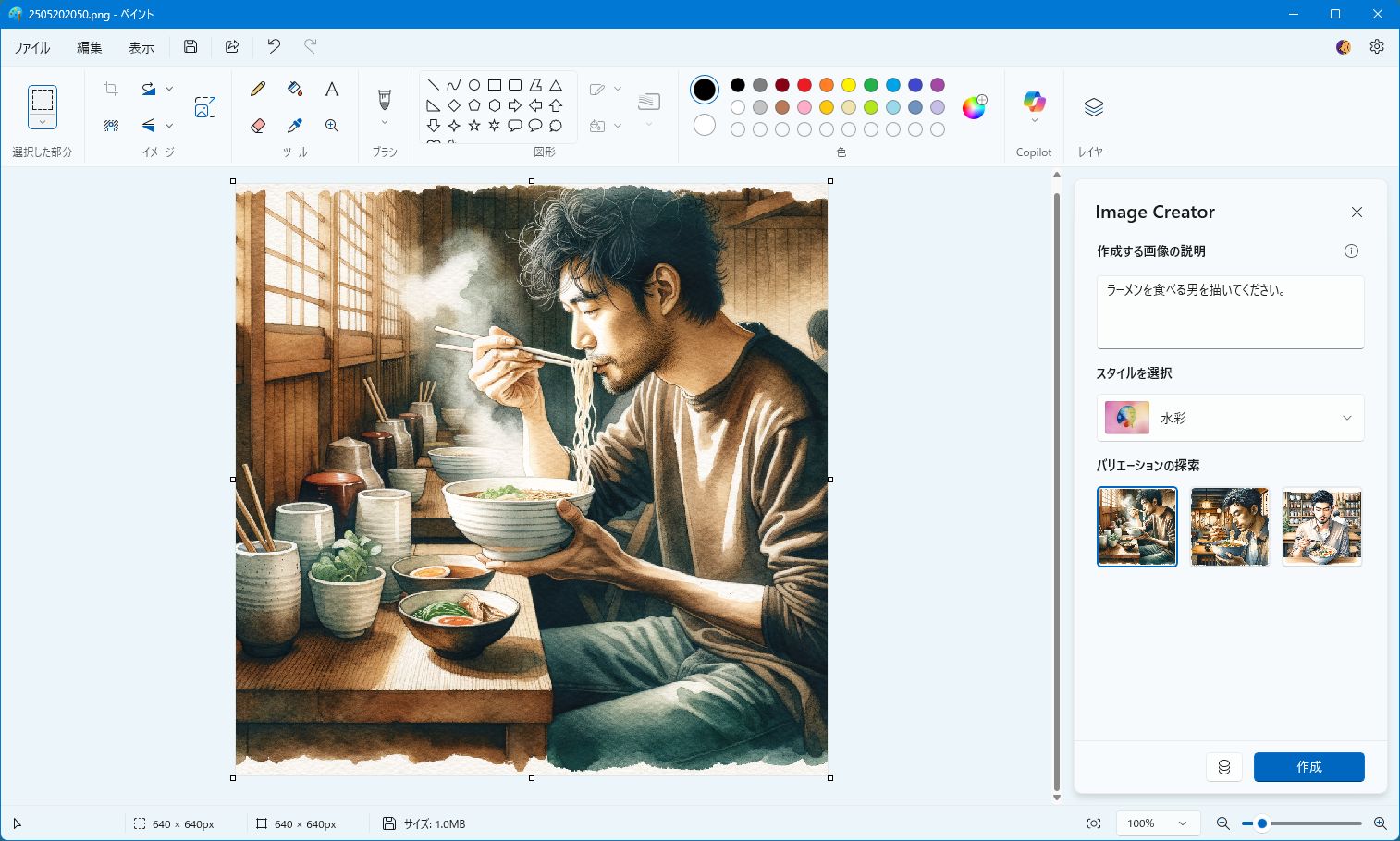Select the Fill bucket tool
This screenshot has height=841, width=1400.
(295, 90)
